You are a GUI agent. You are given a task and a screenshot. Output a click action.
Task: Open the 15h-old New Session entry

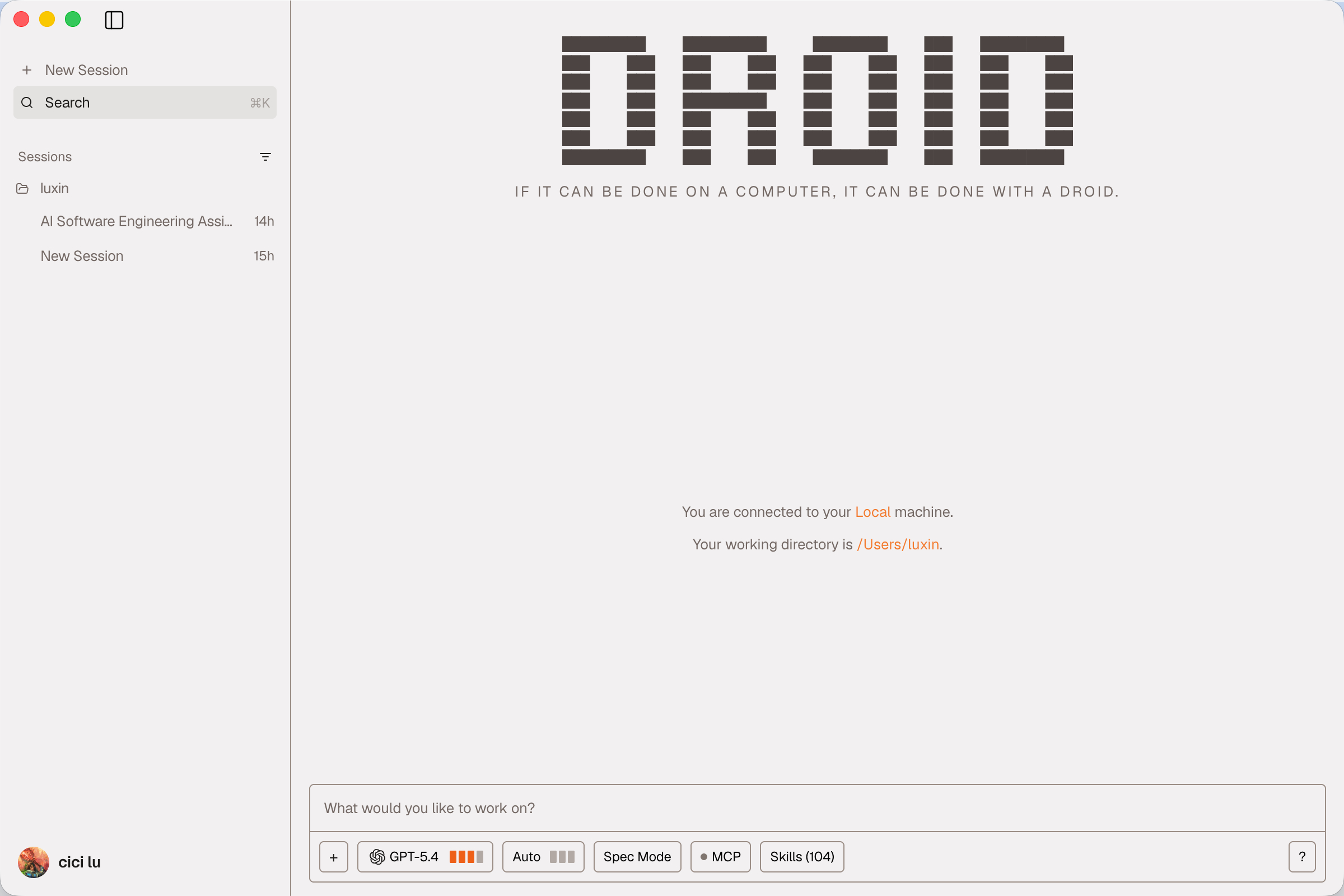tap(82, 256)
